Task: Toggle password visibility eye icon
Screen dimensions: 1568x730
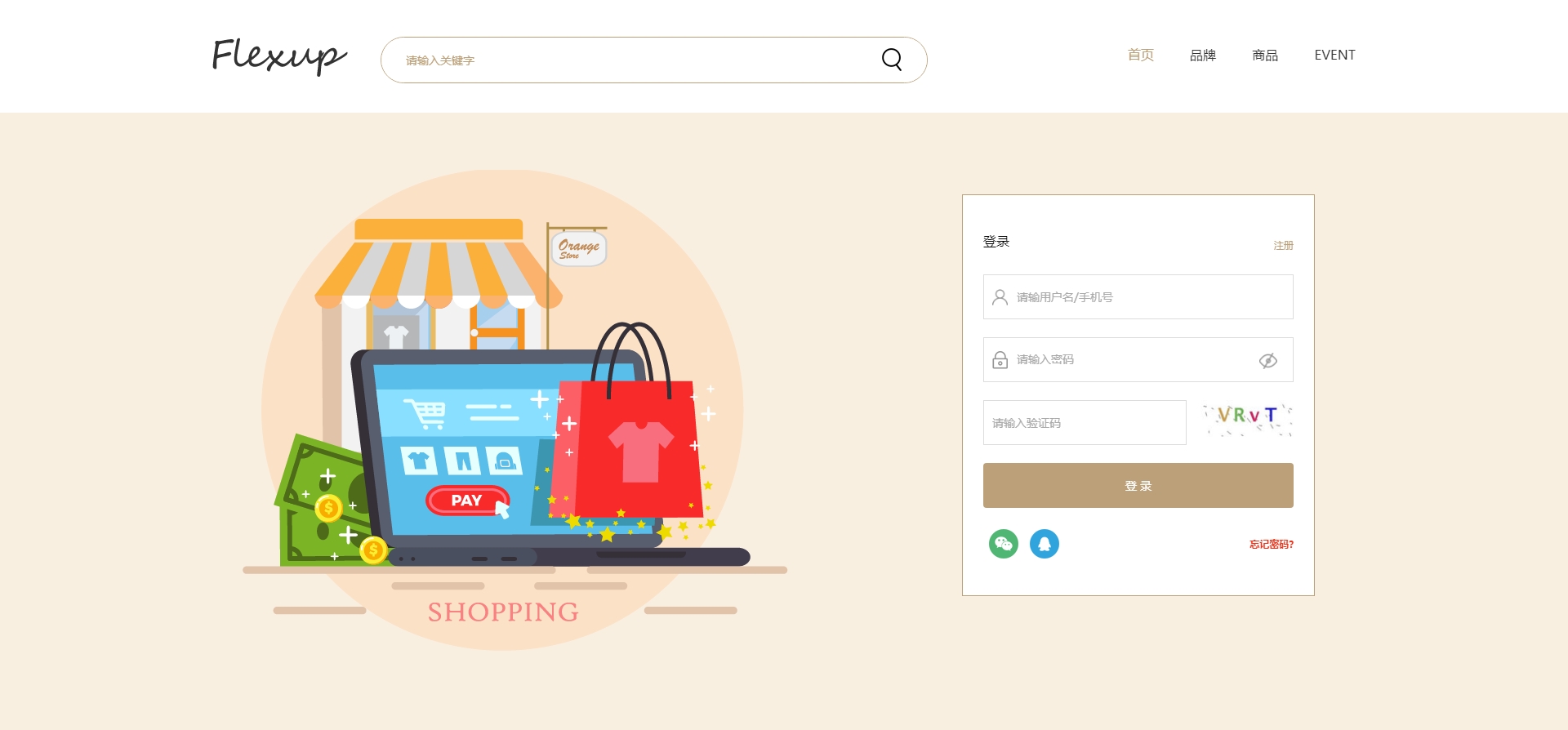Action: [x=1268, y=361]
